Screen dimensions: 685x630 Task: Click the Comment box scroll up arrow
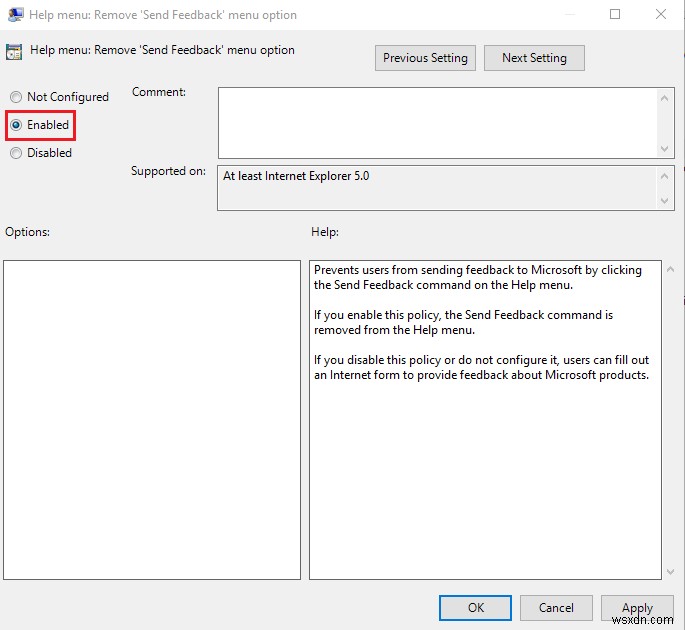[664, 98]
